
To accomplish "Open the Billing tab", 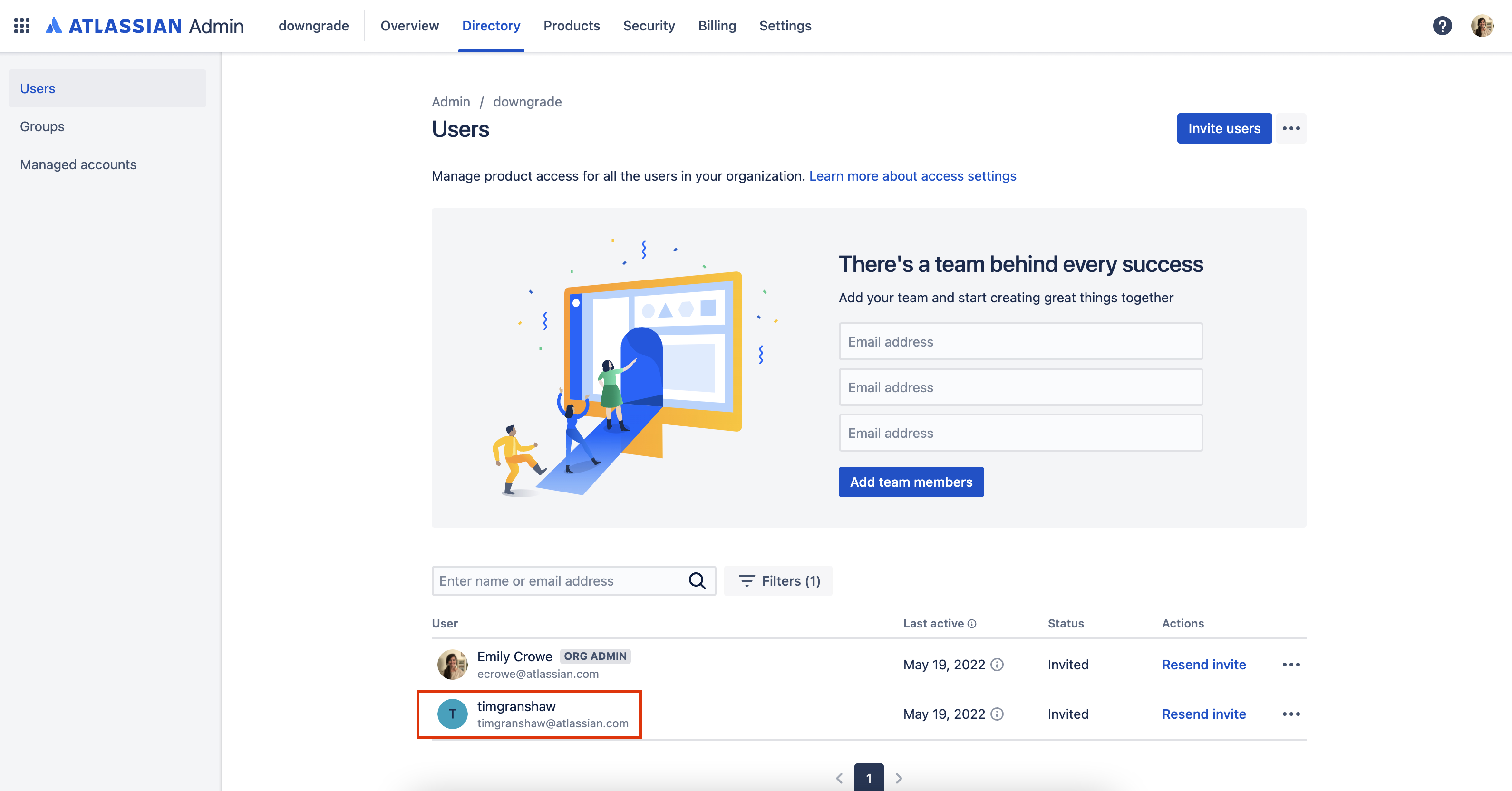I will [x=717, y=26].
